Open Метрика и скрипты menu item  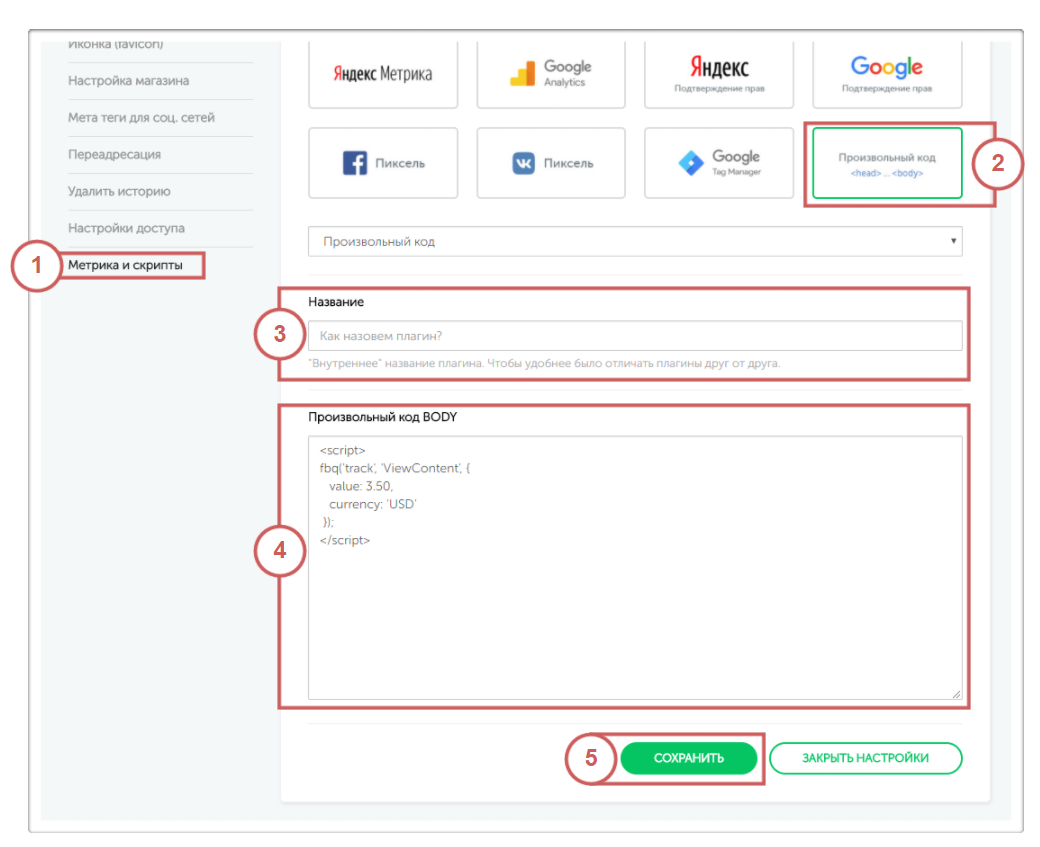pos(125,265)
